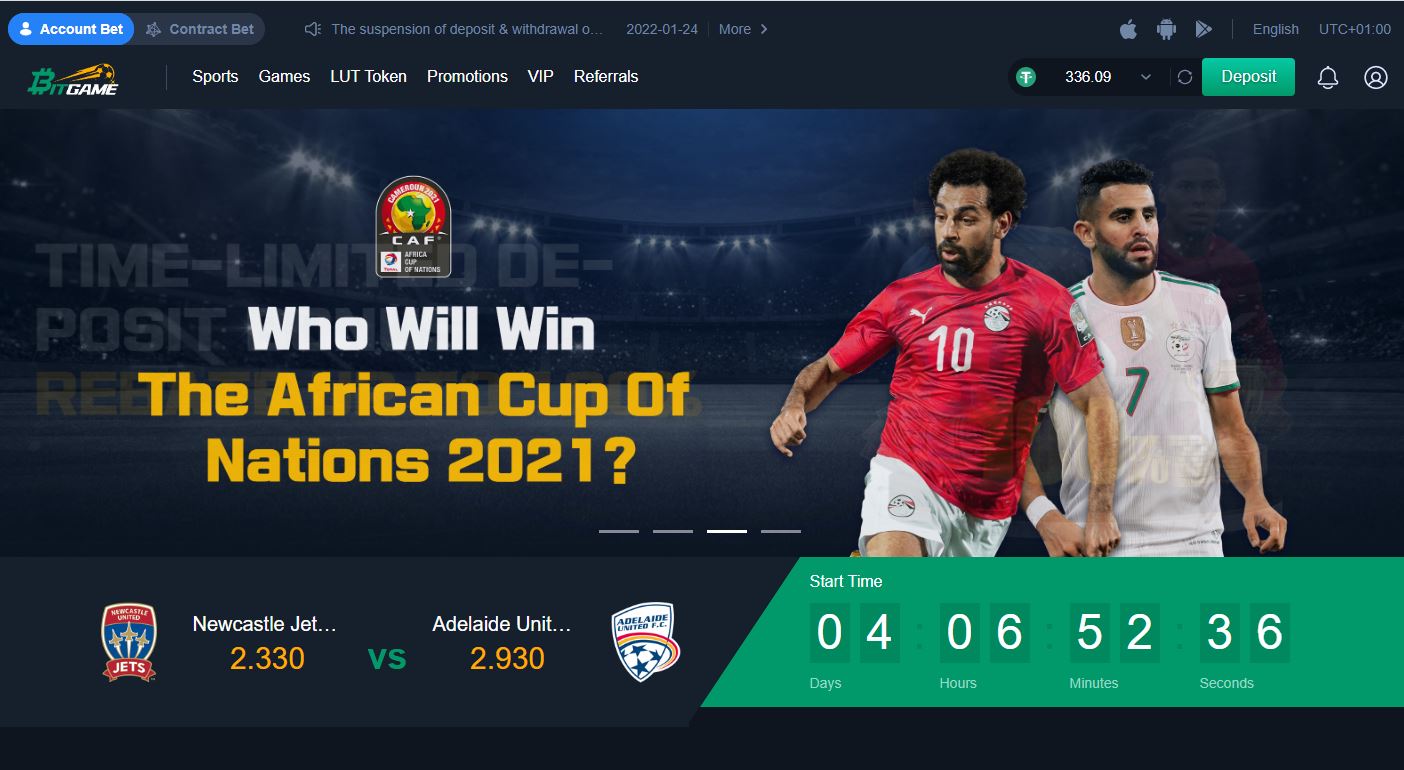Viewport: 1404px width, 770px height.
Task: Click the Android app download icon
Action: [1166, 29]
